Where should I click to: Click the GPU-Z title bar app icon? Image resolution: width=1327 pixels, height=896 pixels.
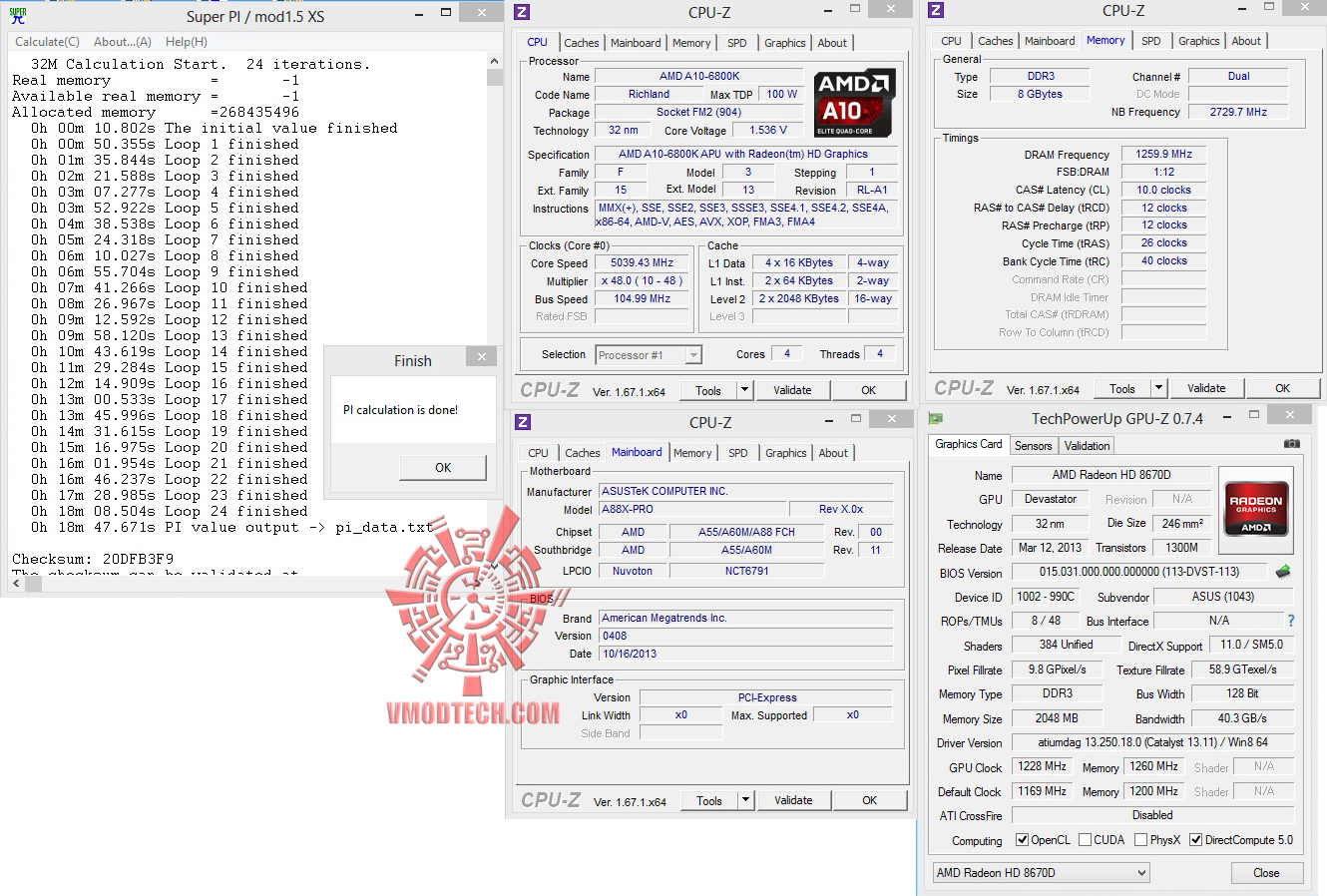click(935, 418)
